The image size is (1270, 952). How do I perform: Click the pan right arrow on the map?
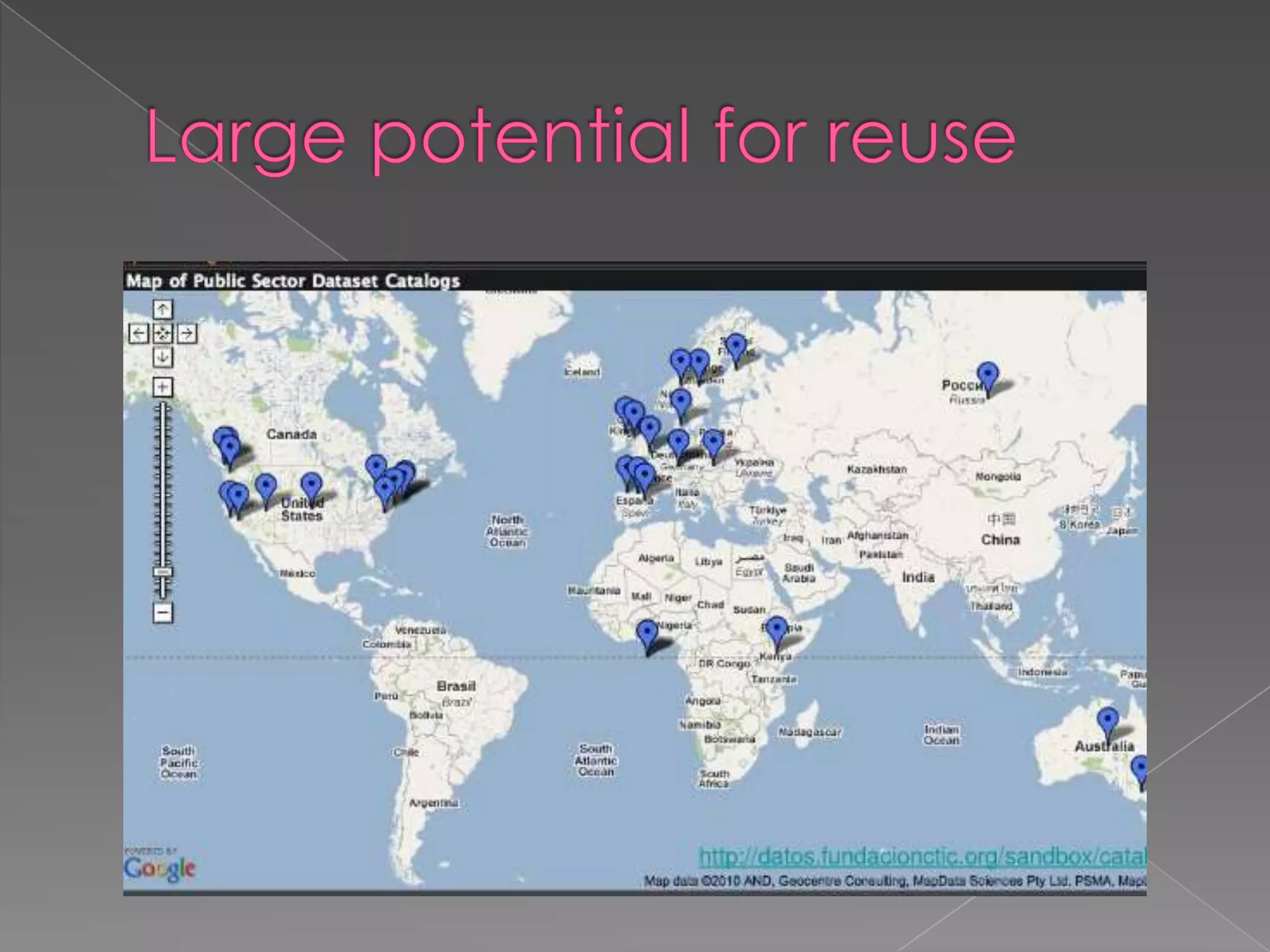click(187, 333)
